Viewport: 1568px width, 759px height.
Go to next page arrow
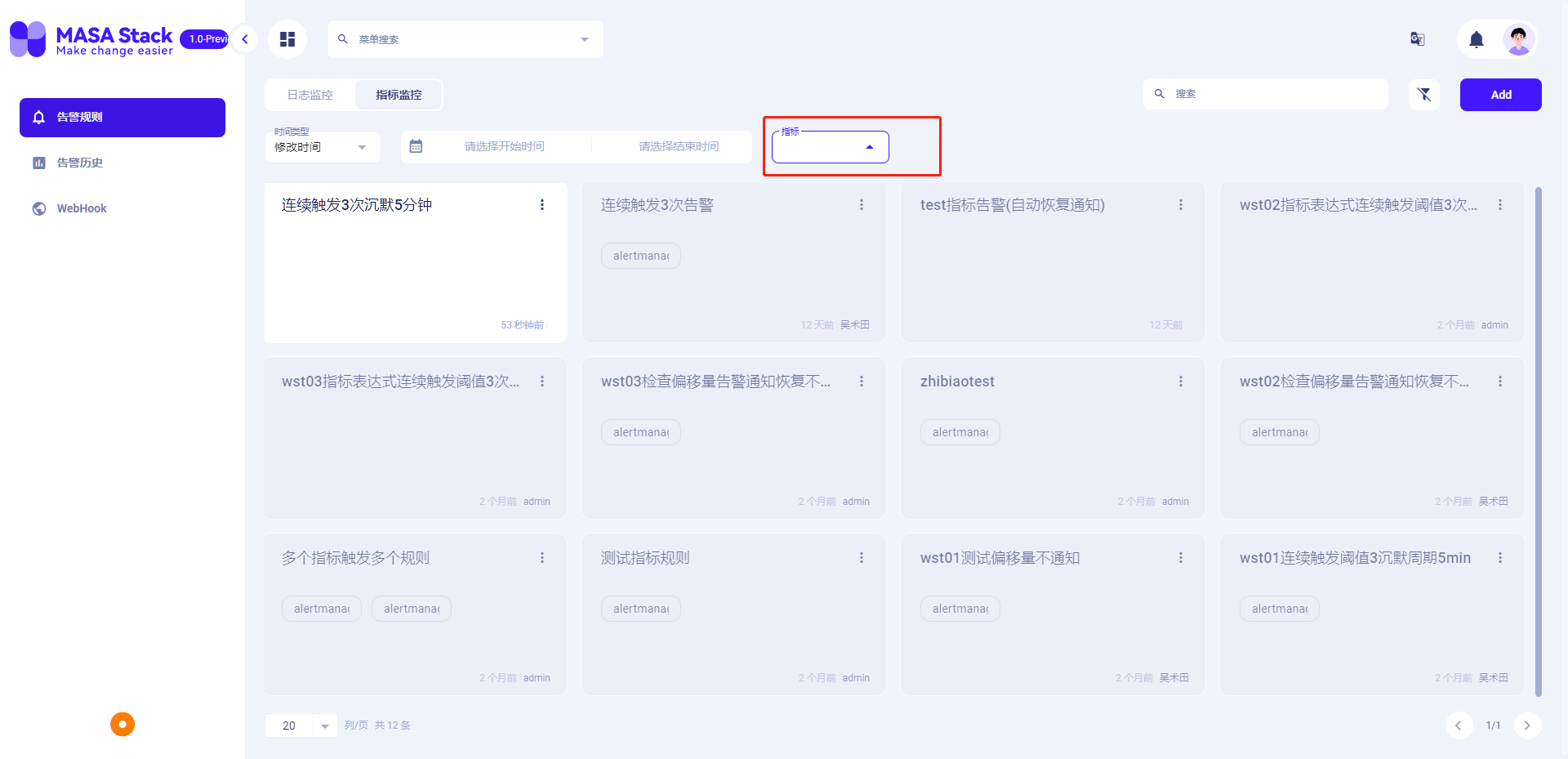1527,726
